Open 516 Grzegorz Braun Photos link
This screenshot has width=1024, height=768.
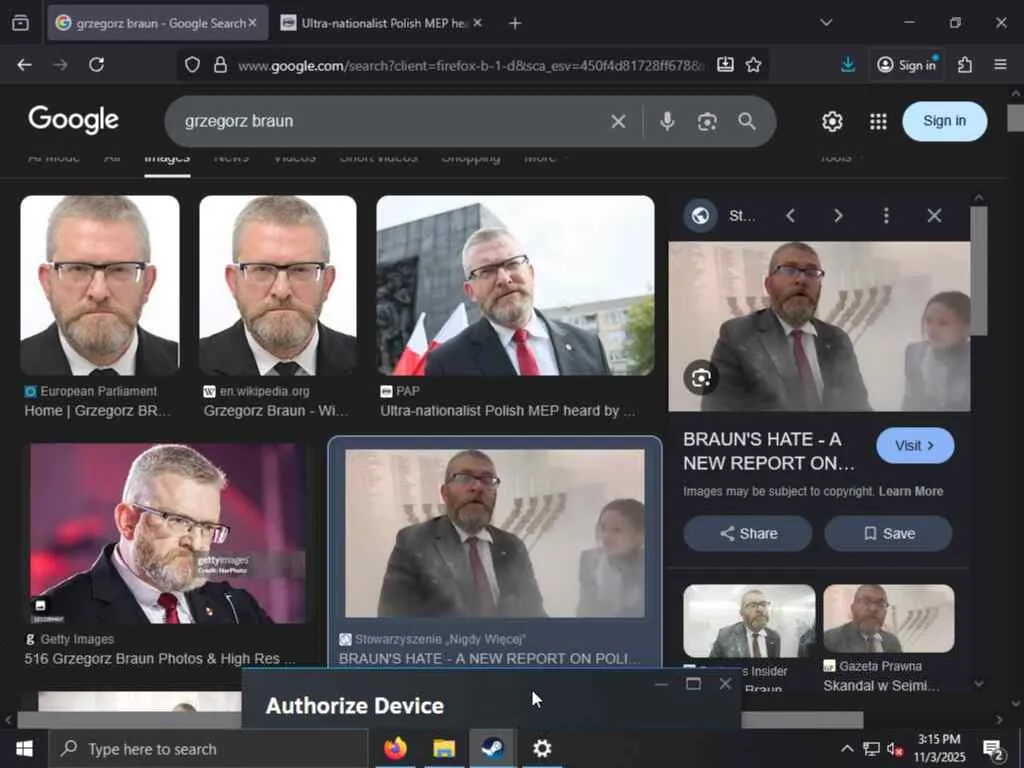pos(159,659)
